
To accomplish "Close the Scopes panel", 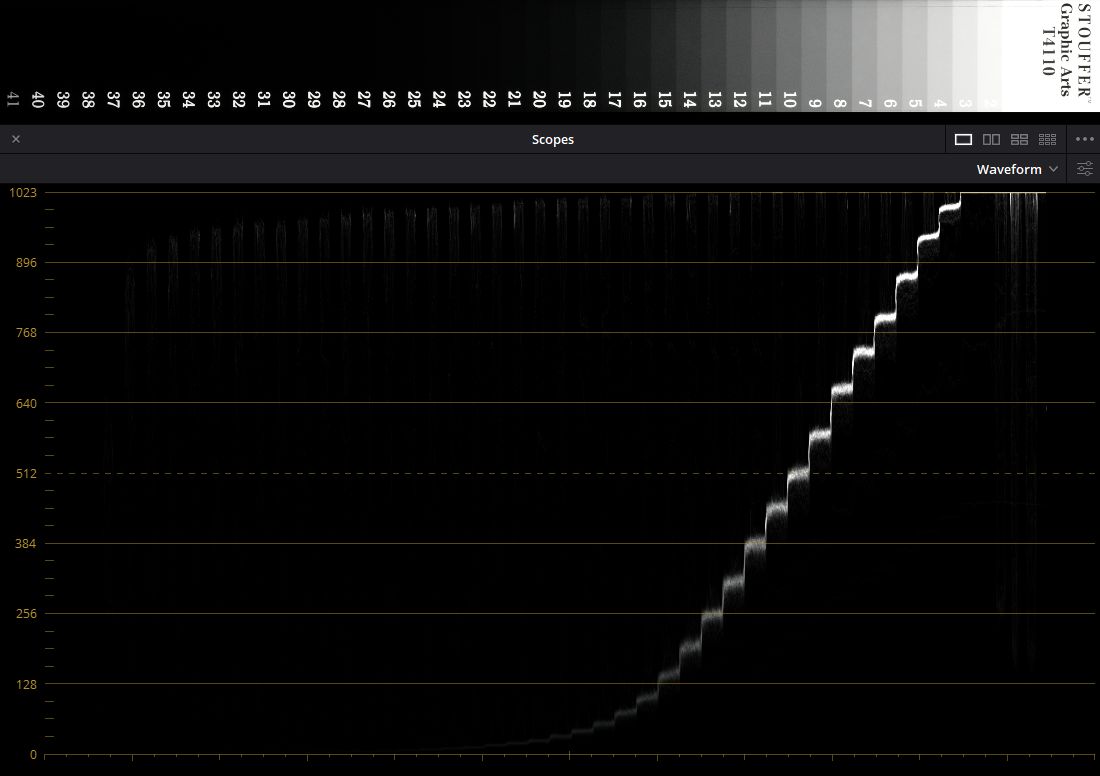I will point(16,139).
